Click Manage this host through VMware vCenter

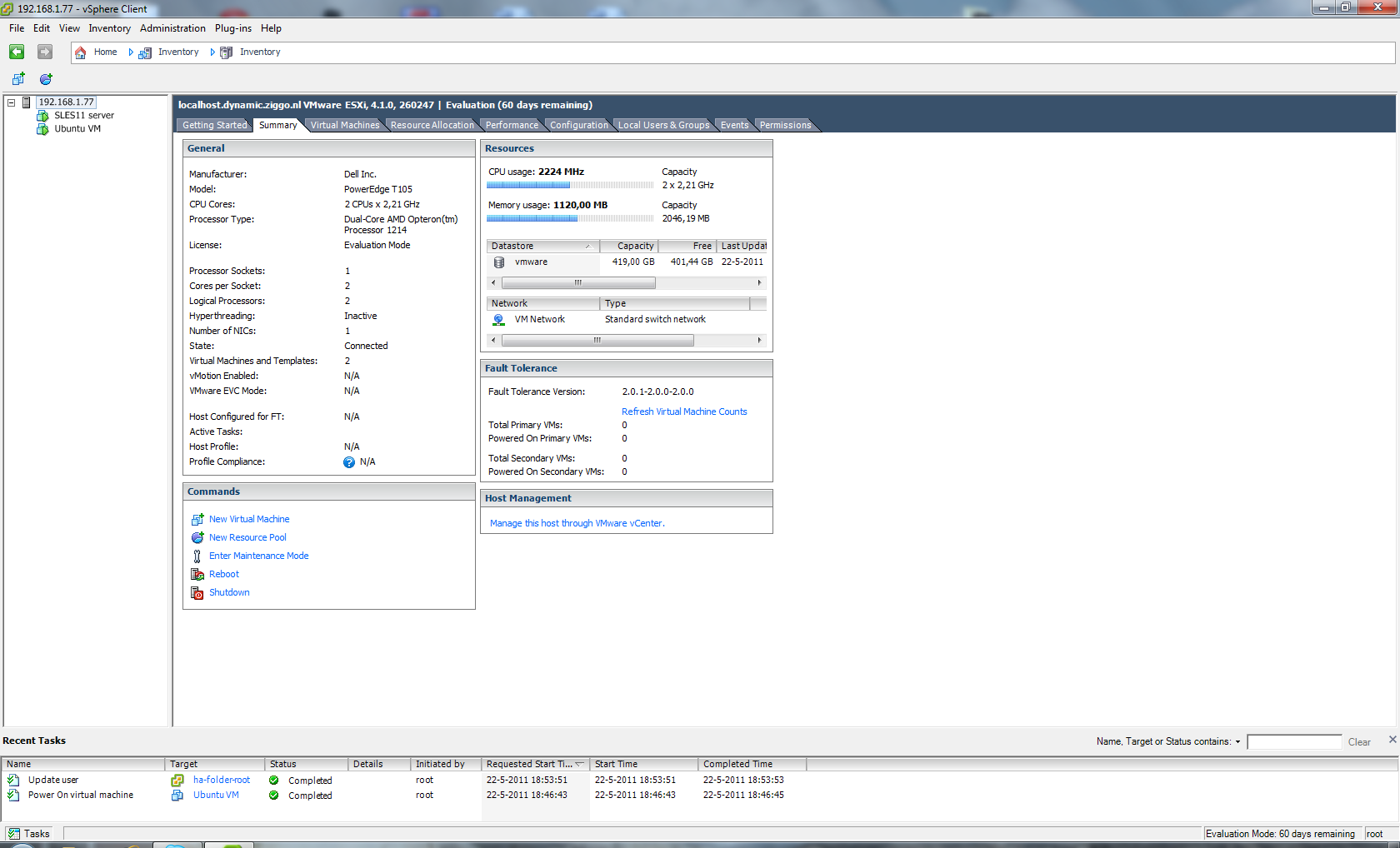coord(577,523)
